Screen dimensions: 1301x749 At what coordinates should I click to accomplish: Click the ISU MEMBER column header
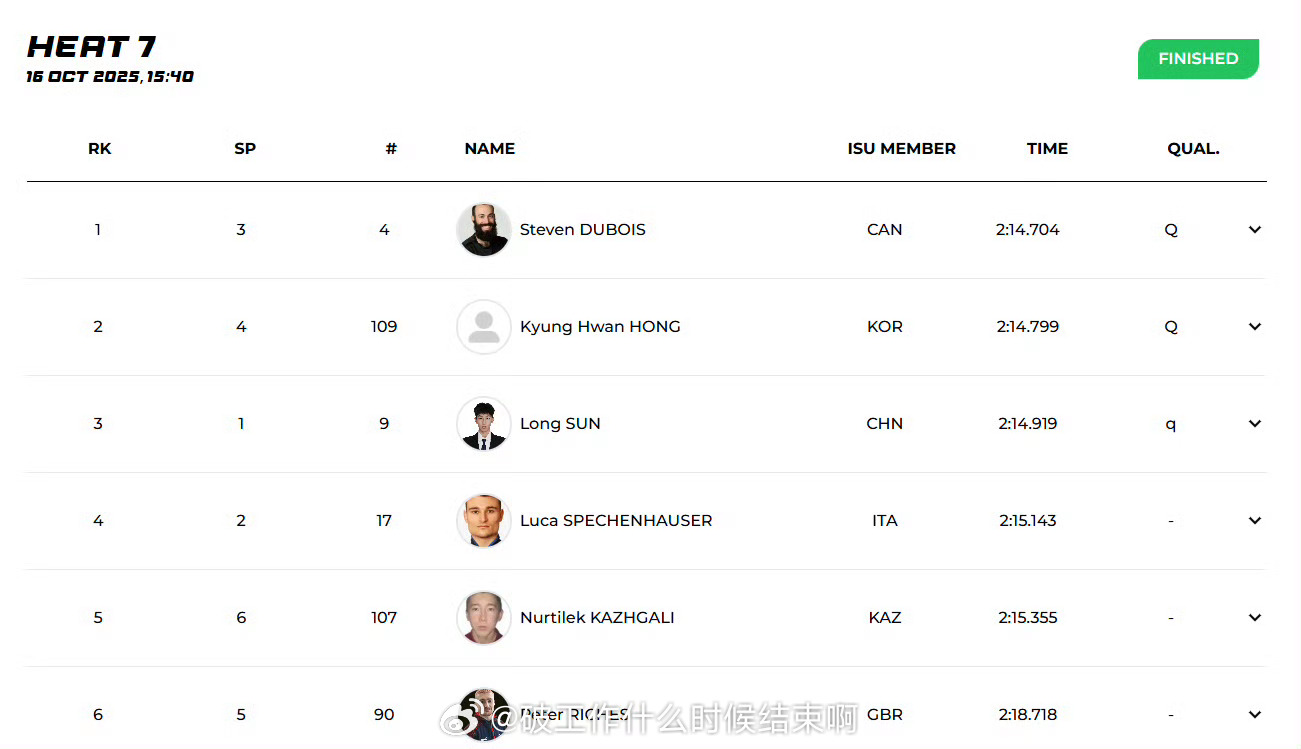click(x=901, y=149)
